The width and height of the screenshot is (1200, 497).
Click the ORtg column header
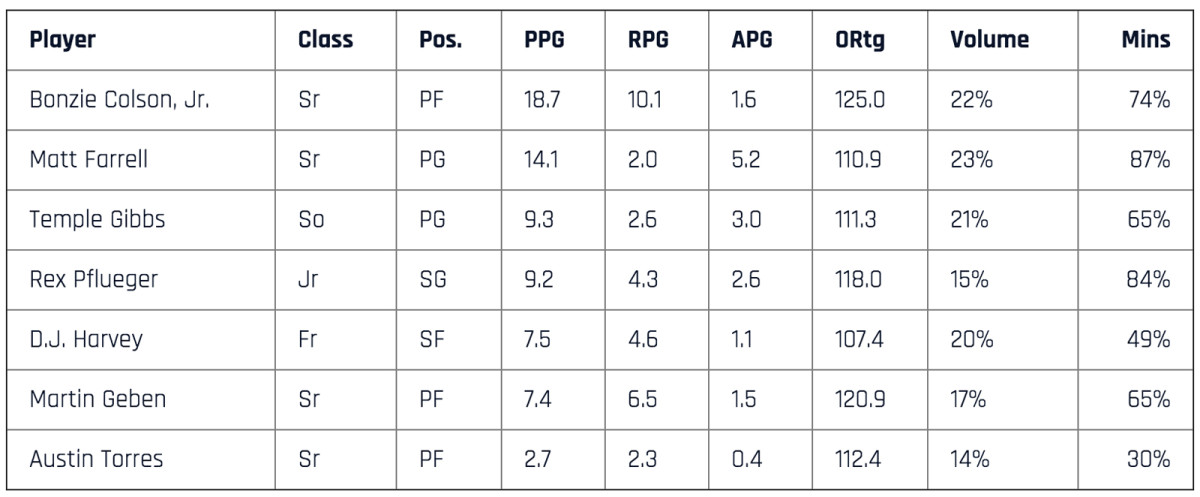point(859,41)
